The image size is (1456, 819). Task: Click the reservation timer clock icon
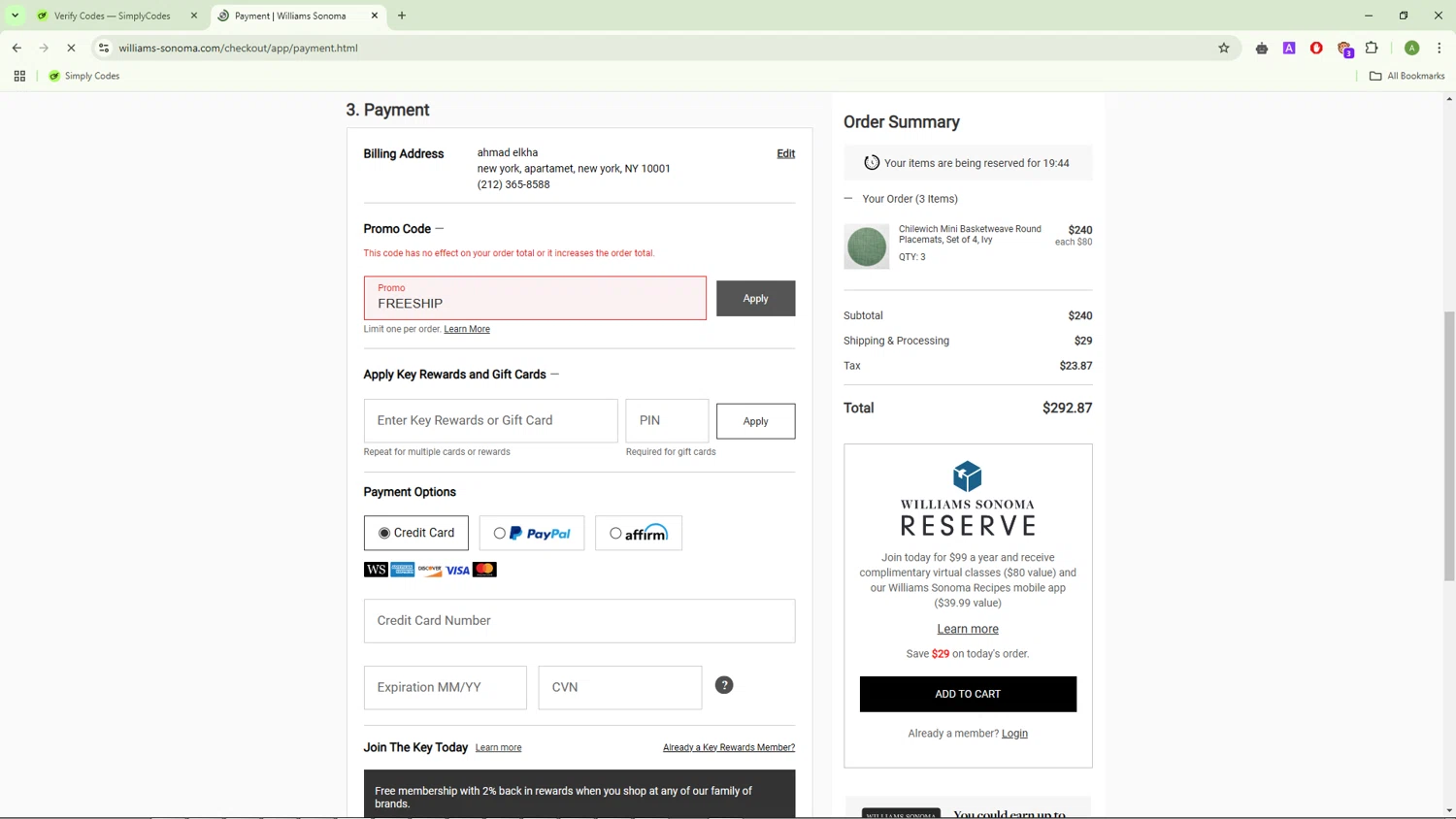tap(872, 163)
